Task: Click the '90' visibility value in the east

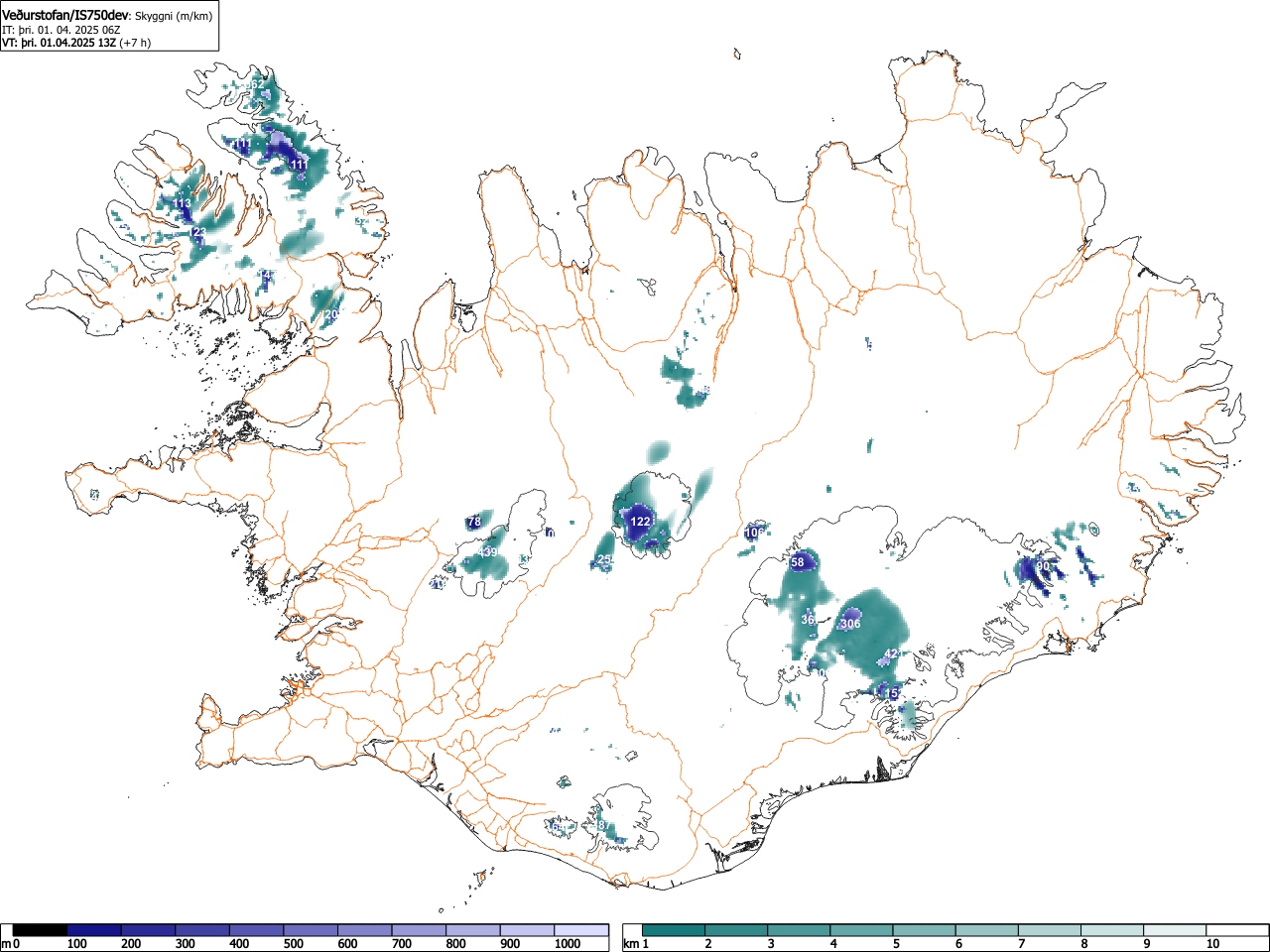Action: point(1043,566)
